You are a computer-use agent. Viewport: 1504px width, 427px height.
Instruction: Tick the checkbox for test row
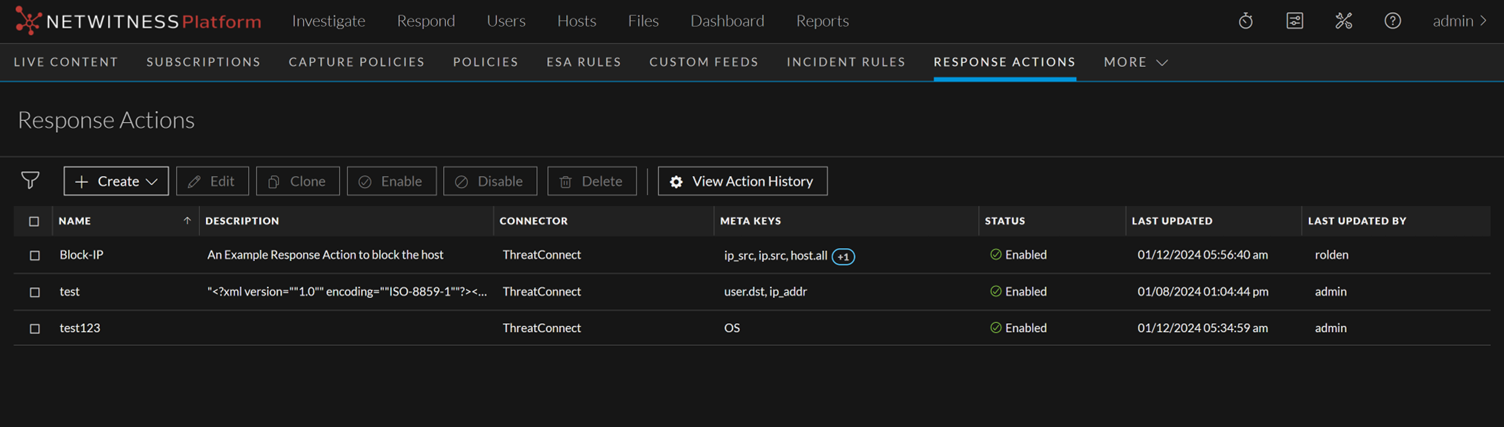(x=35, y=292)
